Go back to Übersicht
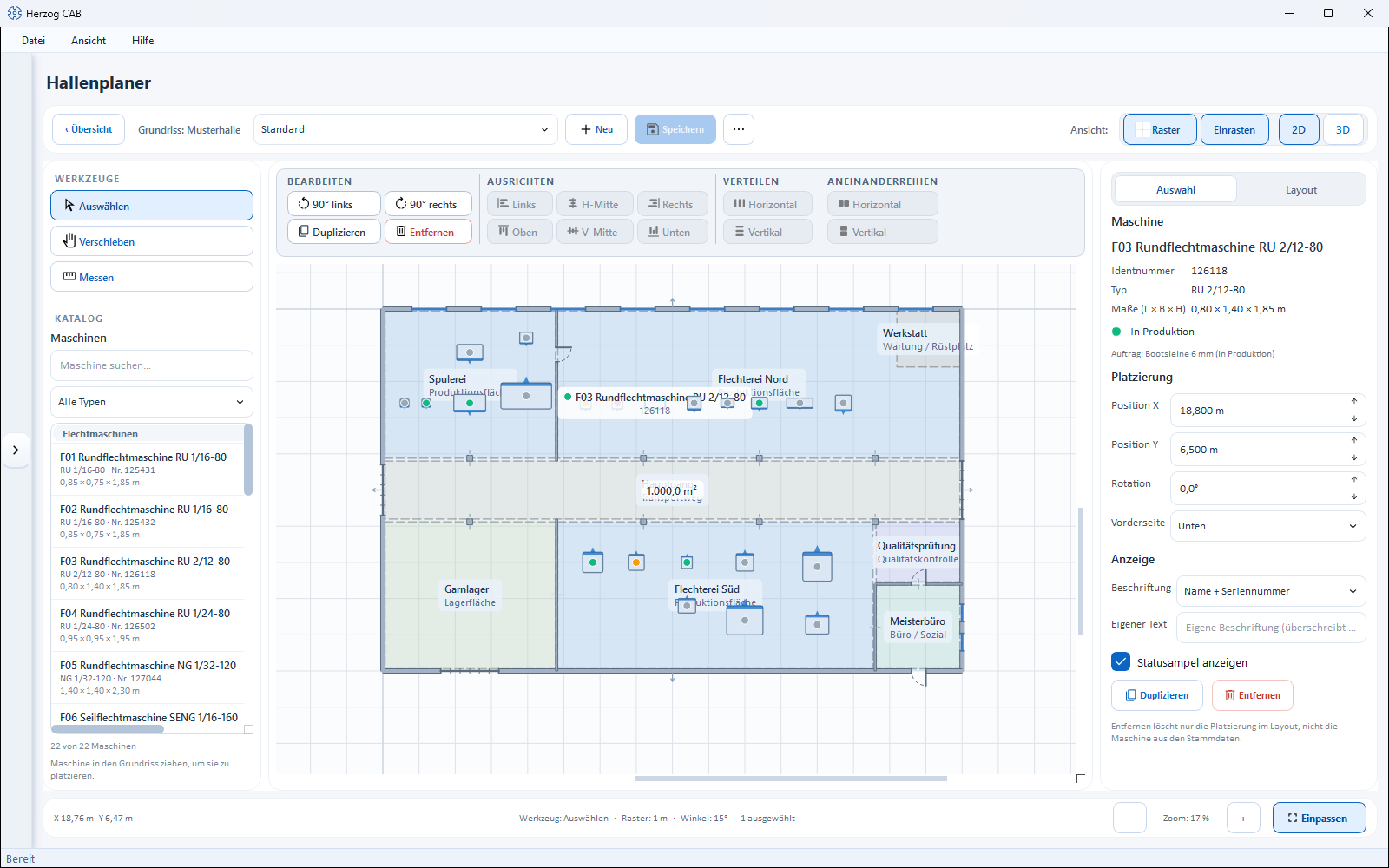This screenshot has height=868, width=1389. (89, 129)
